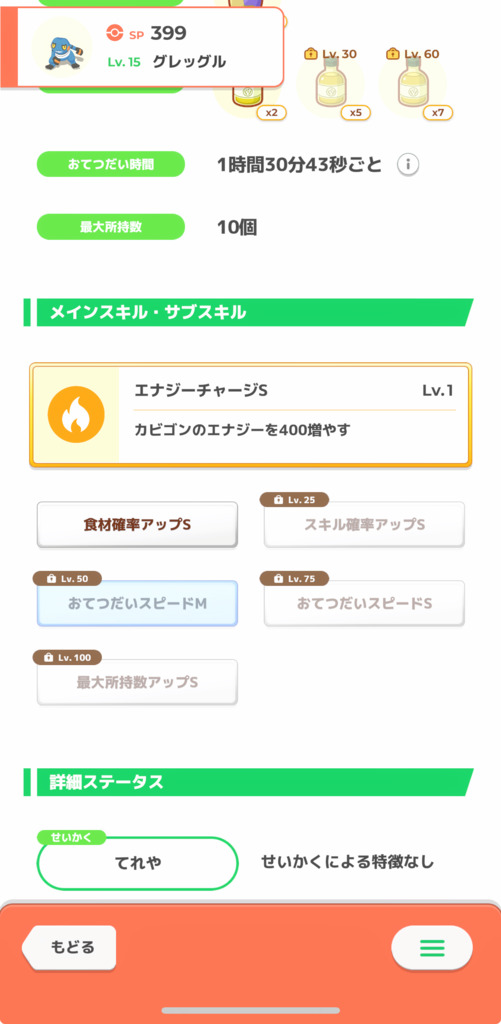The height and width of the screenshot is (1024, 501).
Task: Tap the グレッグル Pokémon portrait icon
Action: (63, 48)
